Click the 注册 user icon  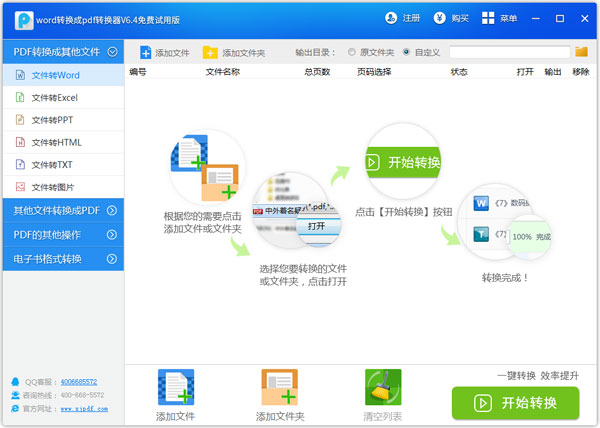point(391,18)
